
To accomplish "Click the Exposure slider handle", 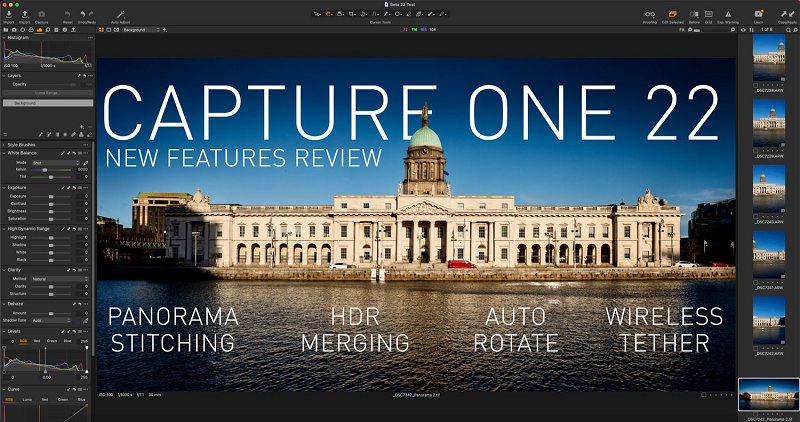I will (x=51, y=196).
